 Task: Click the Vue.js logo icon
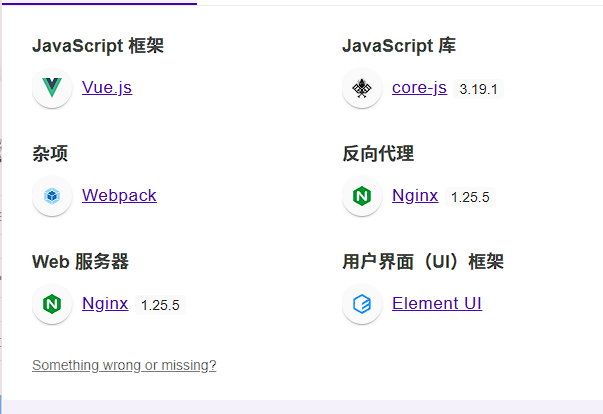pos(52,88)
